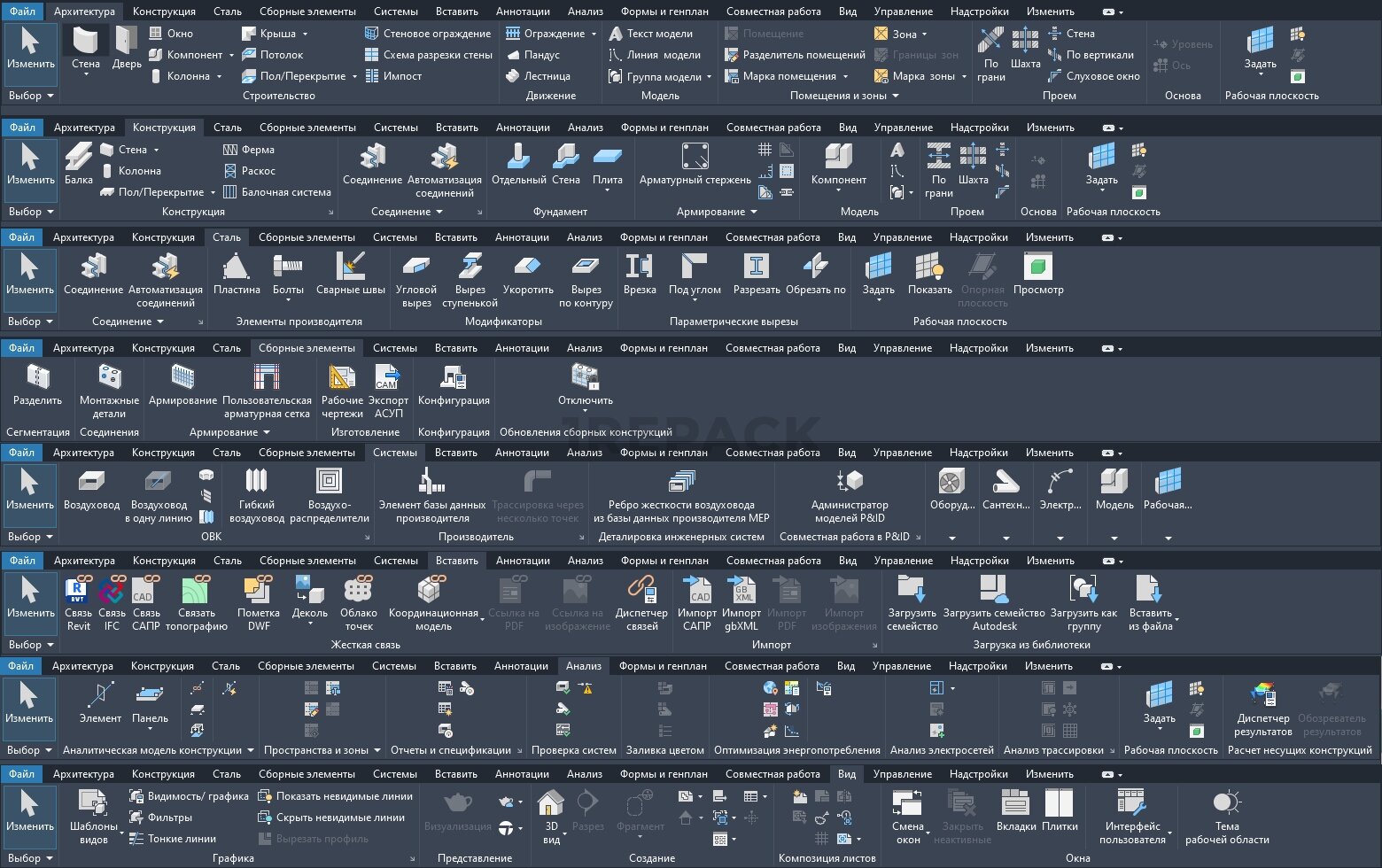Expand Аналитическая модель конструкции panel
This screenshot has height=868, width=1382.
[x=159, y=750]
